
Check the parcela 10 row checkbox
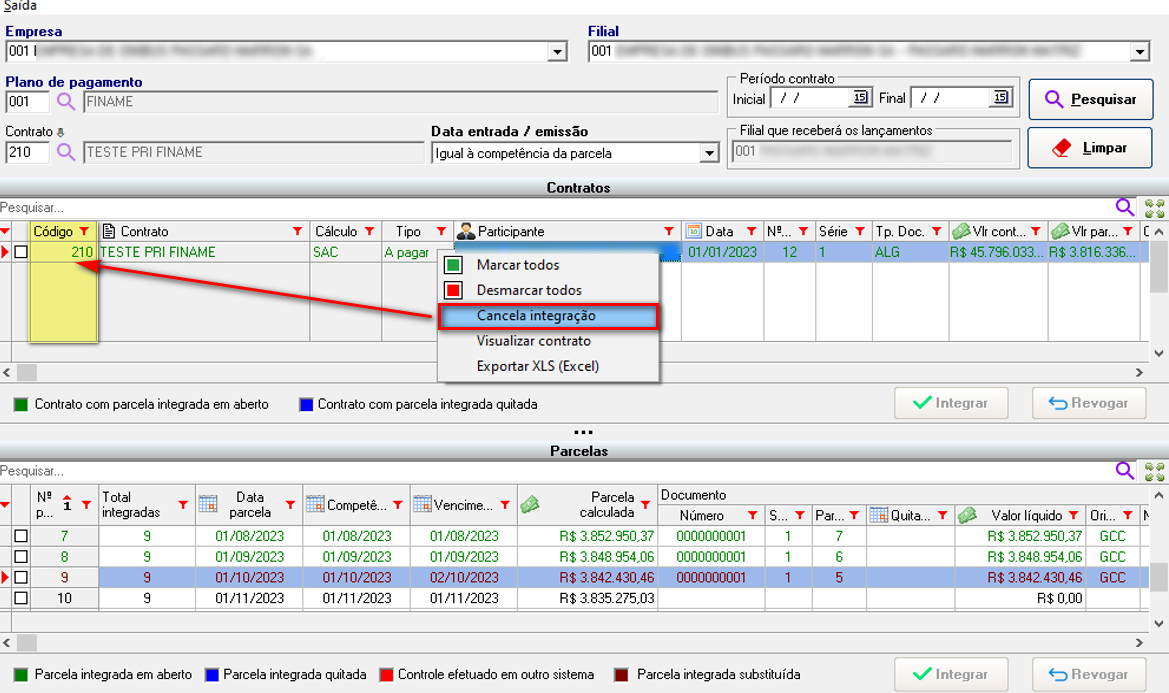21,598
